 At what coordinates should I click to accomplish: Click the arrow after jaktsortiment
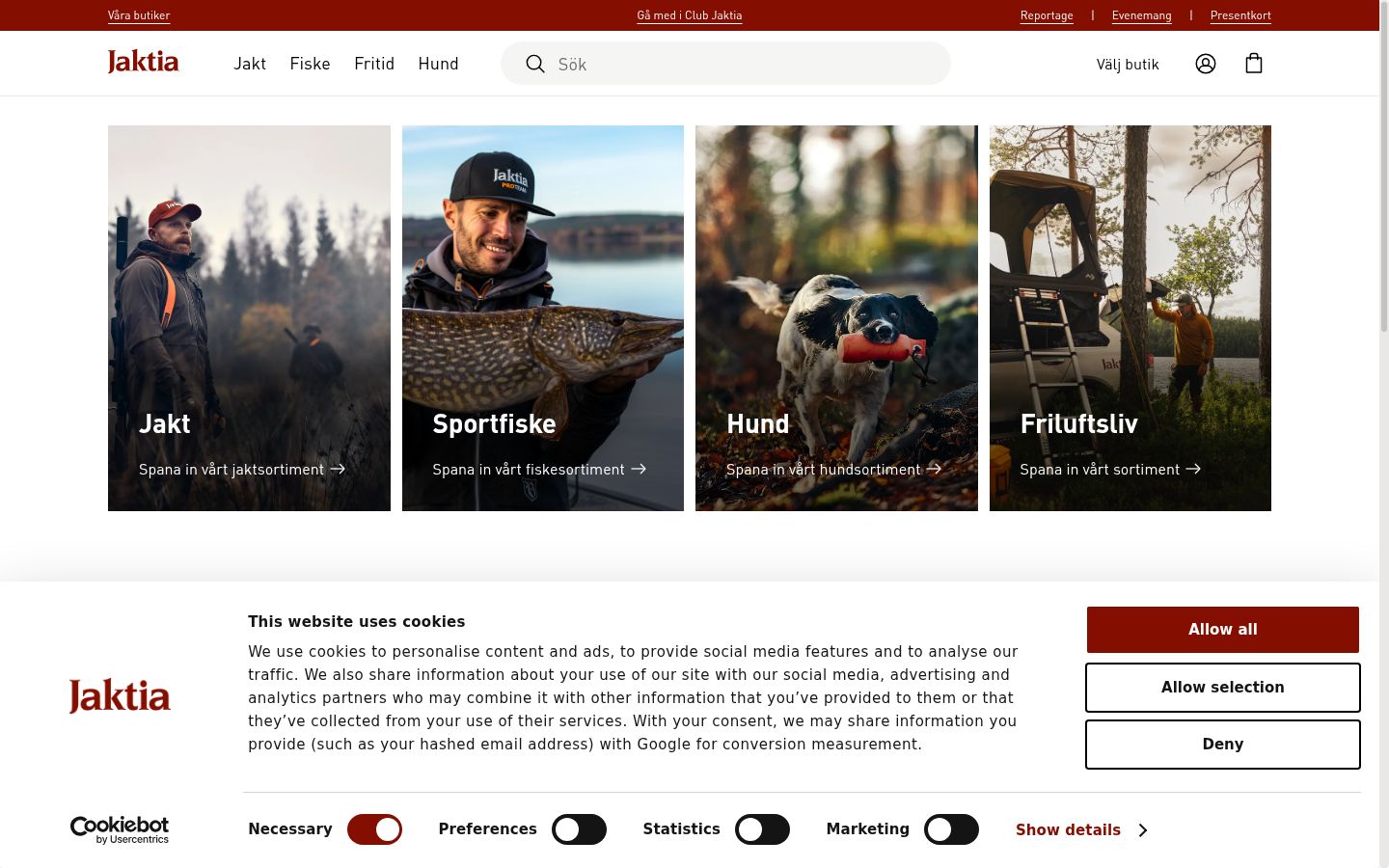[338, 469]
